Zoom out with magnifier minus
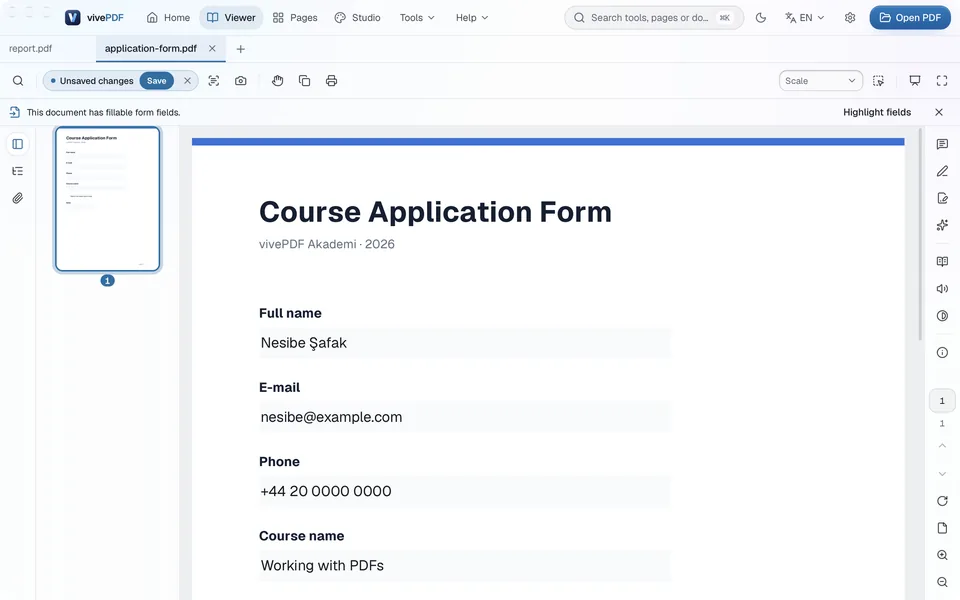This screenshot has width=960, height=600. point(942,582)
